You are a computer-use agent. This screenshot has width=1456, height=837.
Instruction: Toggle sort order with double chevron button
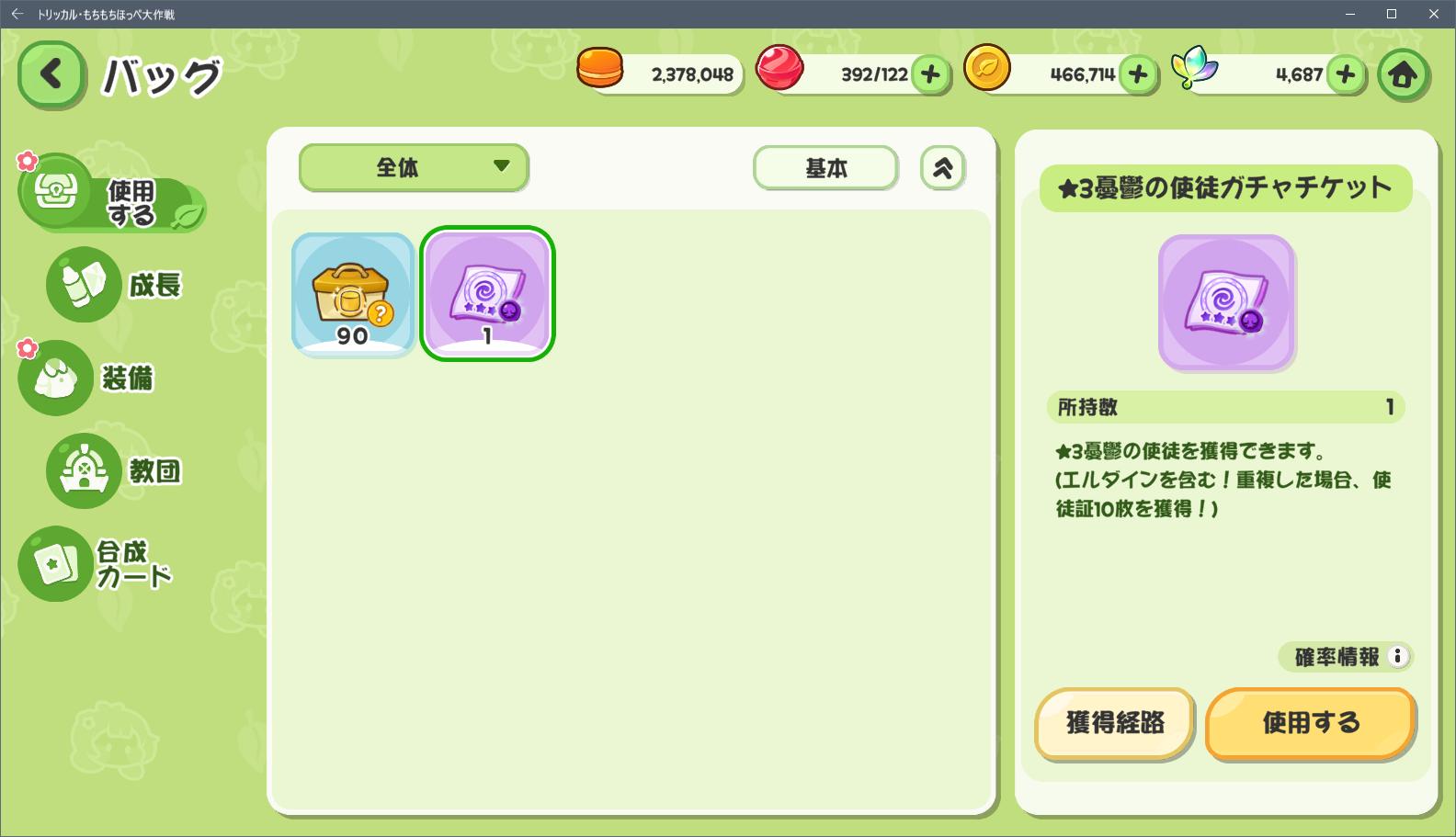coord(942,168)
